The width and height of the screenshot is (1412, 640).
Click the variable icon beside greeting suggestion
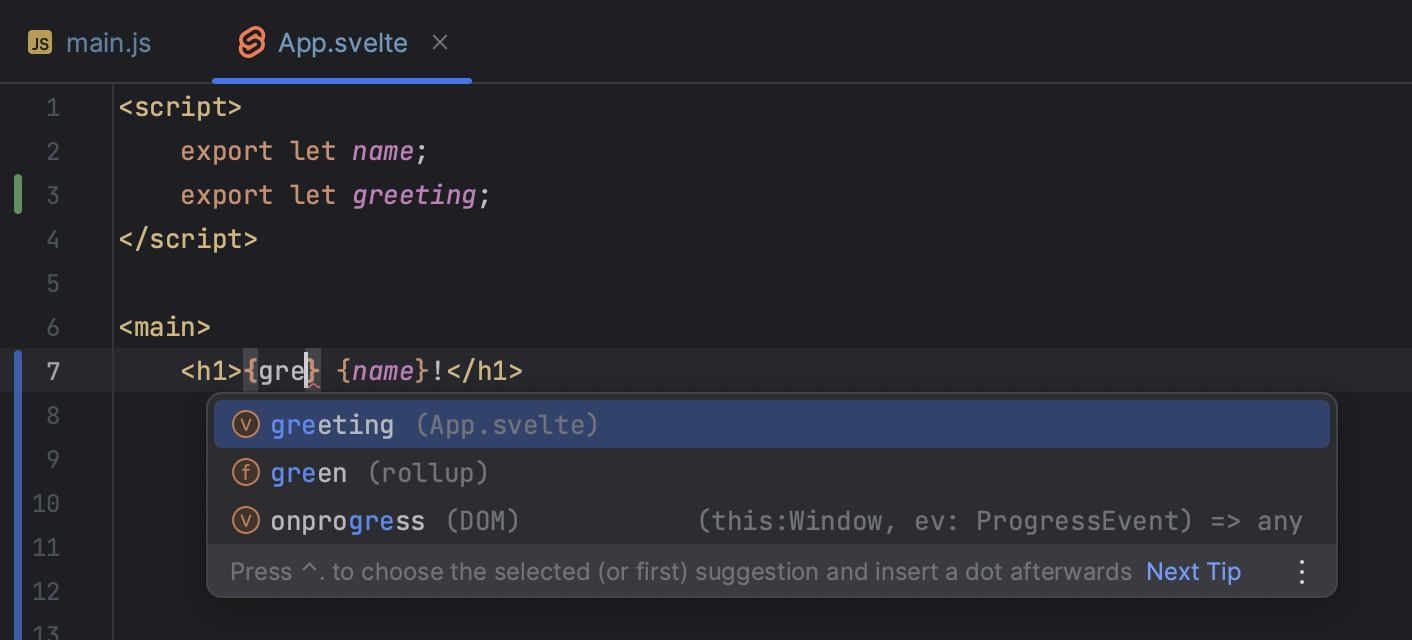[x=245, y=423]
